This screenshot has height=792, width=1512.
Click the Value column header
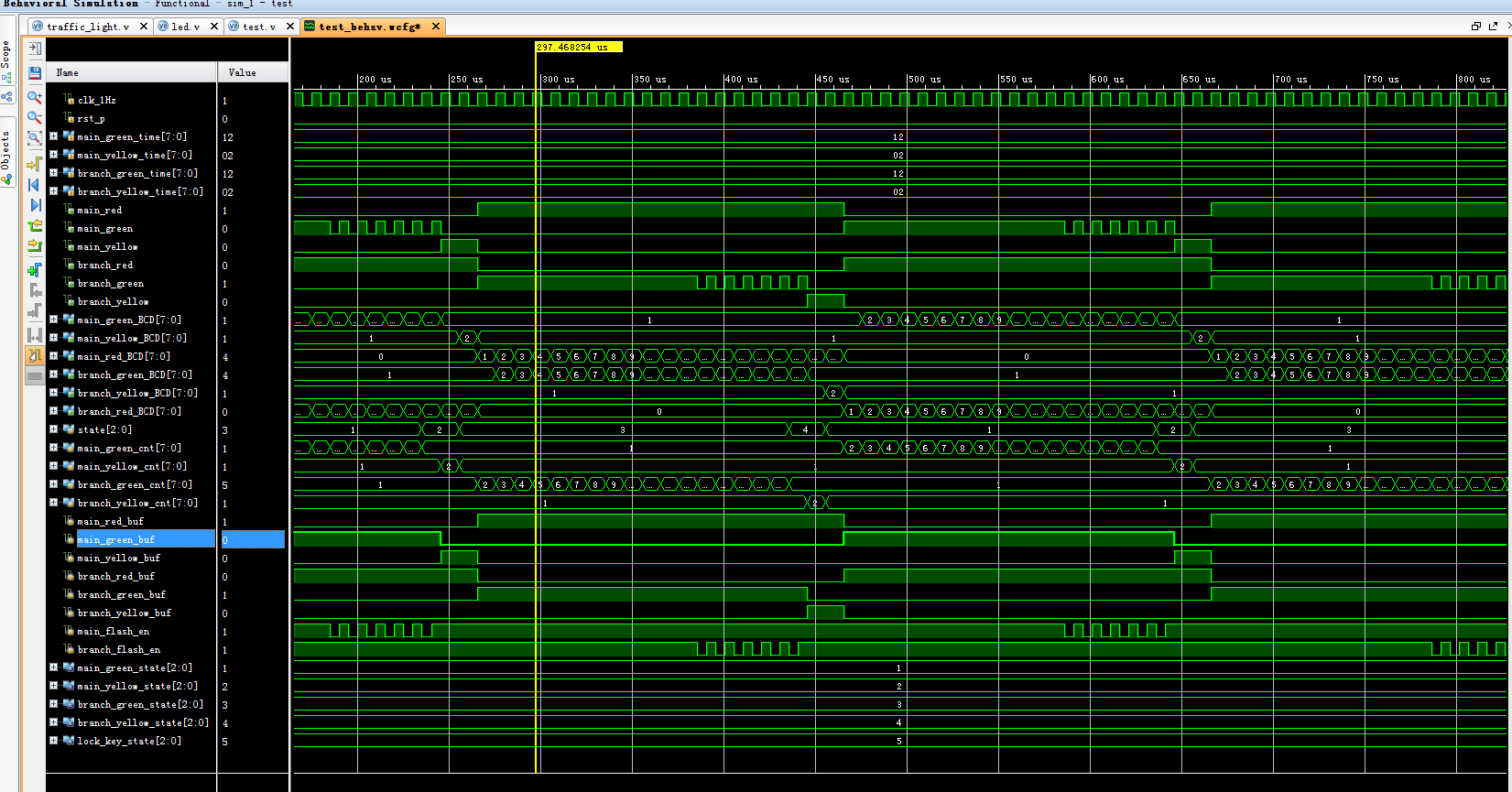[x=254, y=72]
